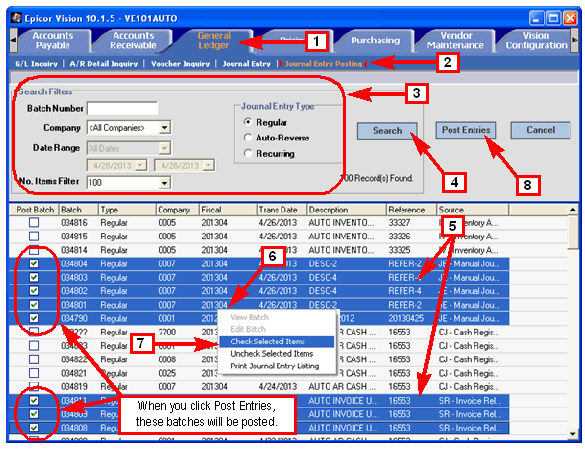This screenshot has height=455, width=585.
Task: Click the Search button
Action: 387,131
